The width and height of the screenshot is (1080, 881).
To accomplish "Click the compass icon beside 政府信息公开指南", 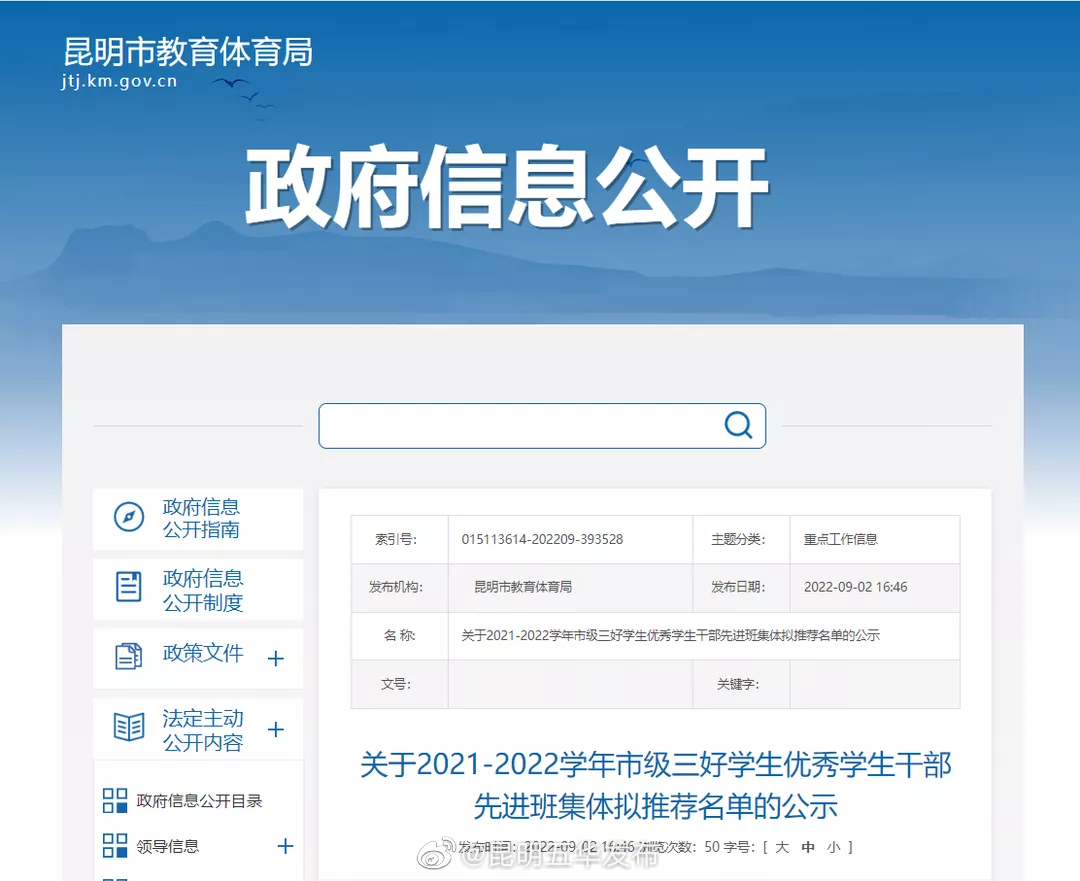I will [x=128, y=518].
